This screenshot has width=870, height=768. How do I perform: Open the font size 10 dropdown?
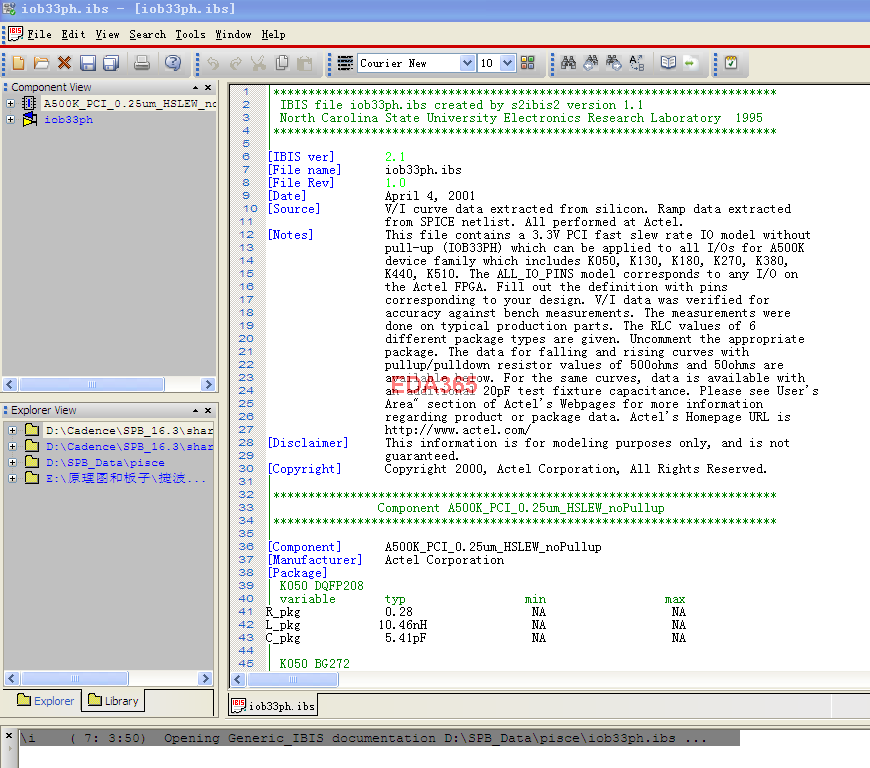click(x=507, y=63)
